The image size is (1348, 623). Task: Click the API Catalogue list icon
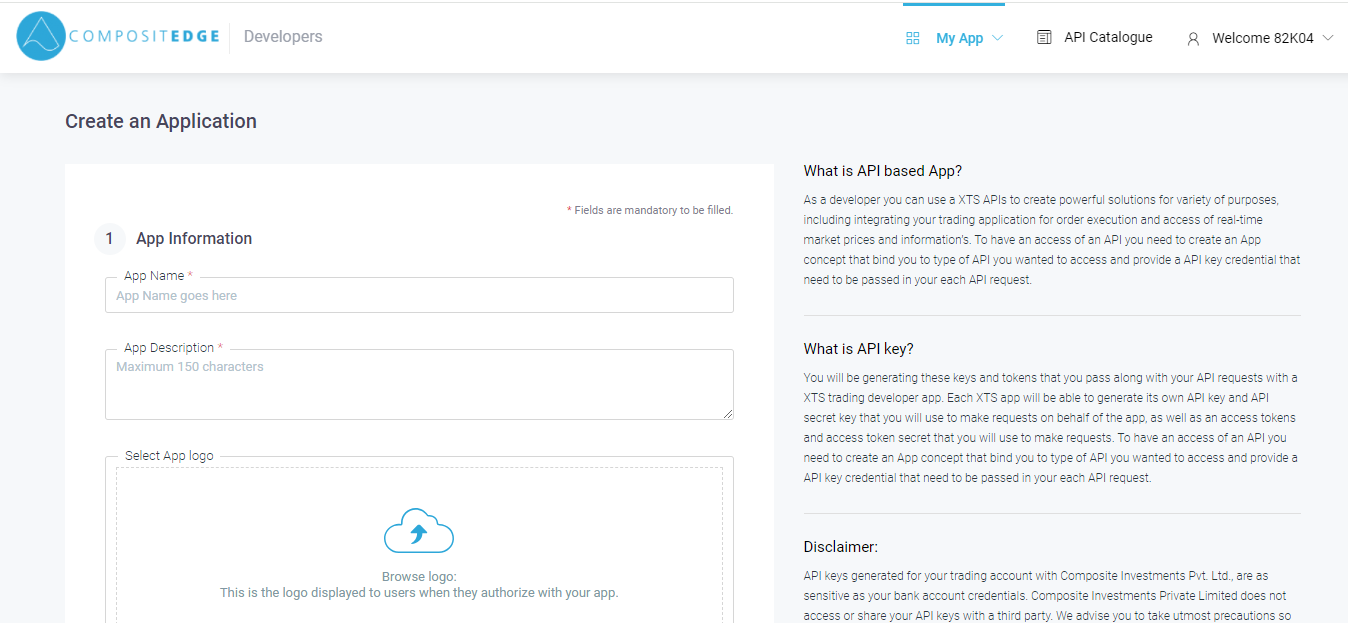pyautogui.click(x=1044, y=37)
